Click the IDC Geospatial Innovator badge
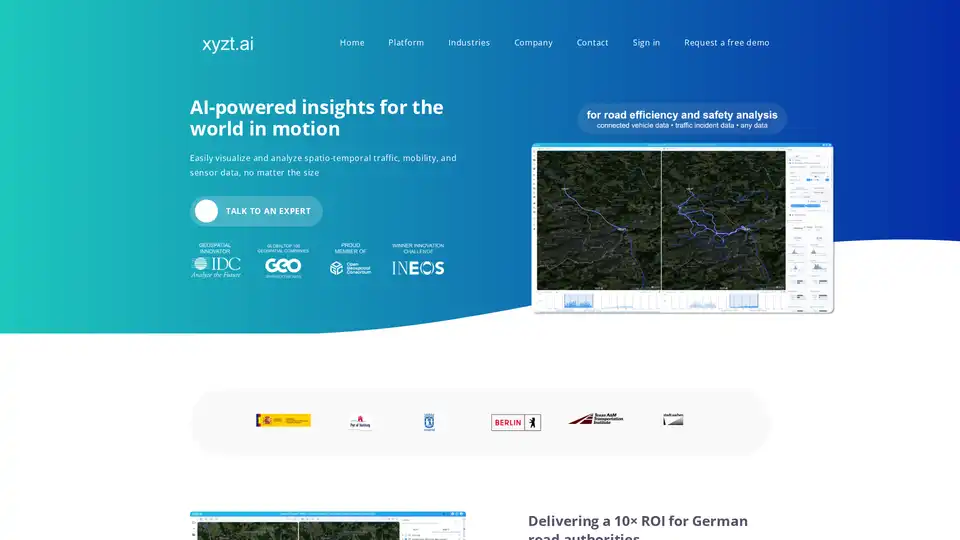Viewport: 960px width, 540px height. 216,262
